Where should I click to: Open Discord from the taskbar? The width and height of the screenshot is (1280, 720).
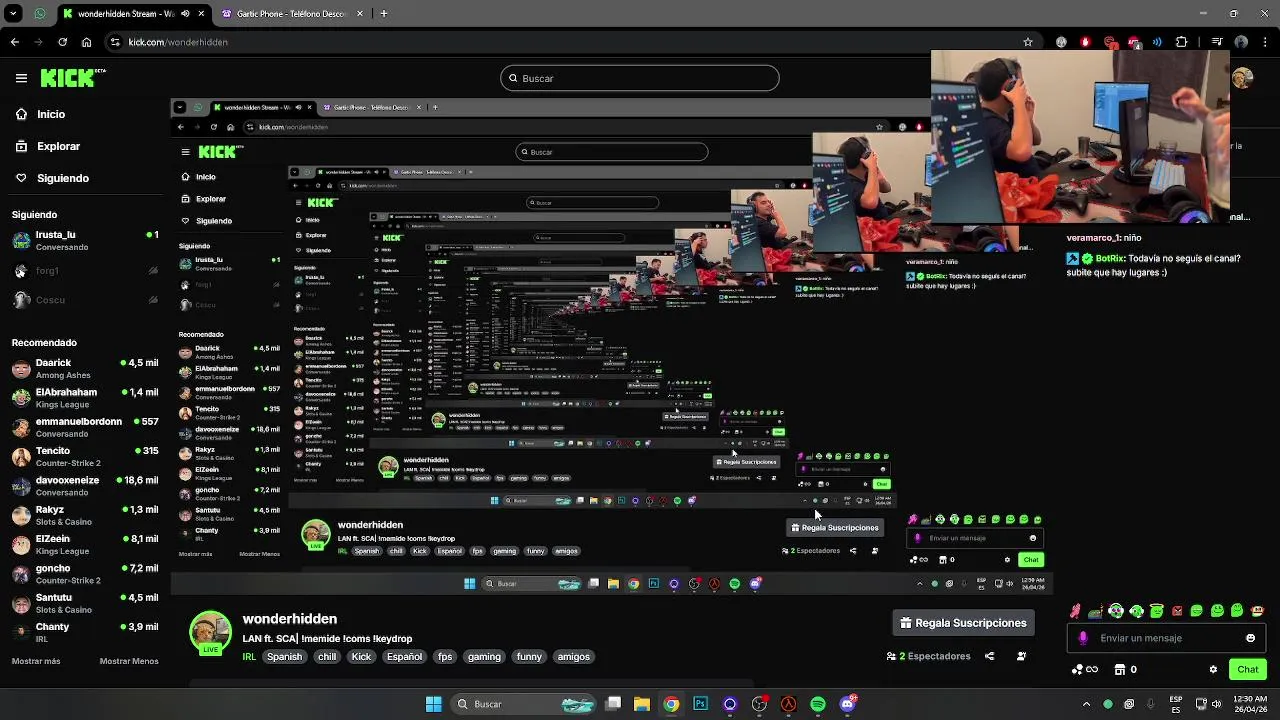848,704
